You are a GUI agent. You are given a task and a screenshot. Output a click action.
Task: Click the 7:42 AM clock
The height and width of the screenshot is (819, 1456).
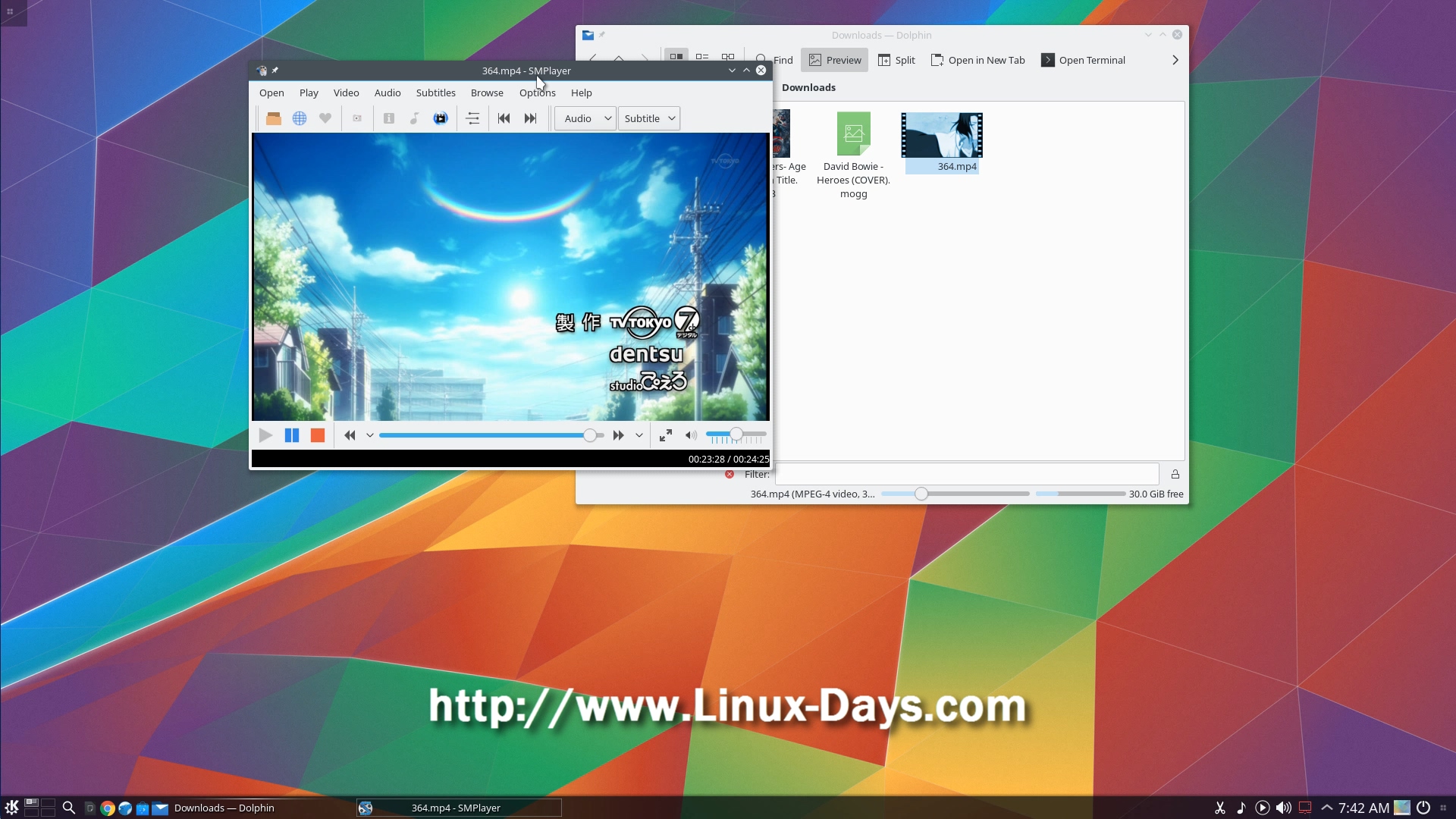coord(1363,808)
